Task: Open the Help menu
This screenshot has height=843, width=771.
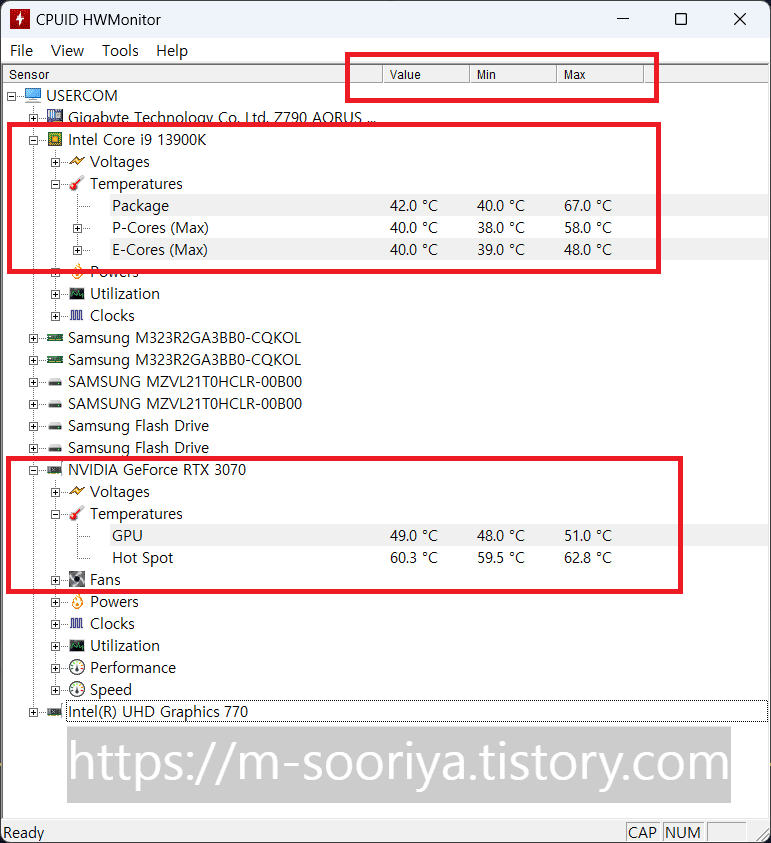Action: (x=172, y=51)
